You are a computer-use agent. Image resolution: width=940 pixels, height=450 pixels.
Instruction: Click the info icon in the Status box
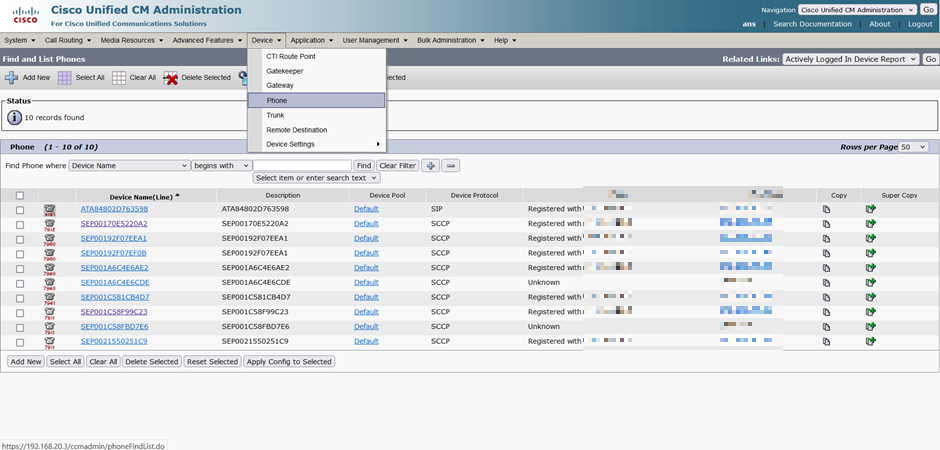[x=14, y=117]
